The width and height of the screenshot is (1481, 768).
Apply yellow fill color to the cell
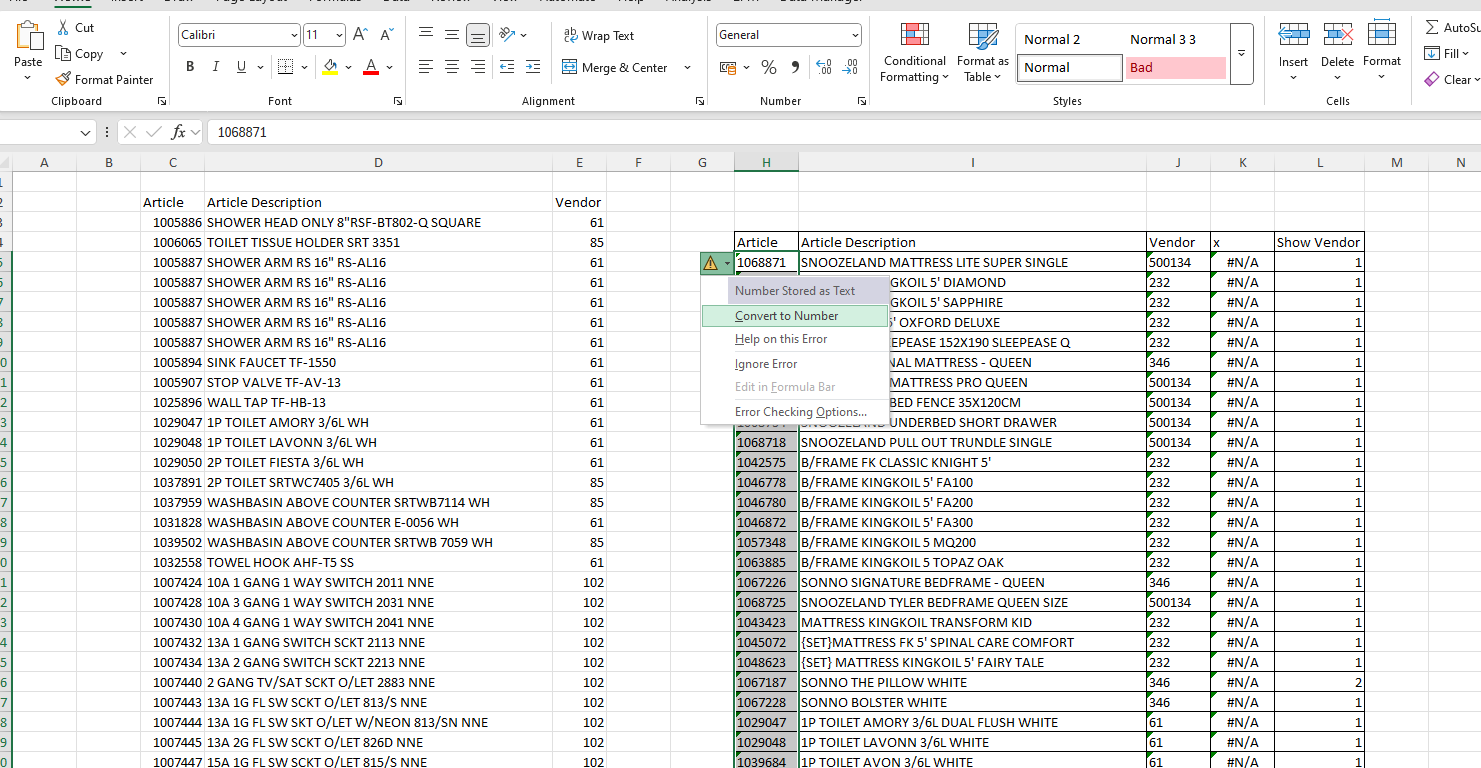(330, 67)
